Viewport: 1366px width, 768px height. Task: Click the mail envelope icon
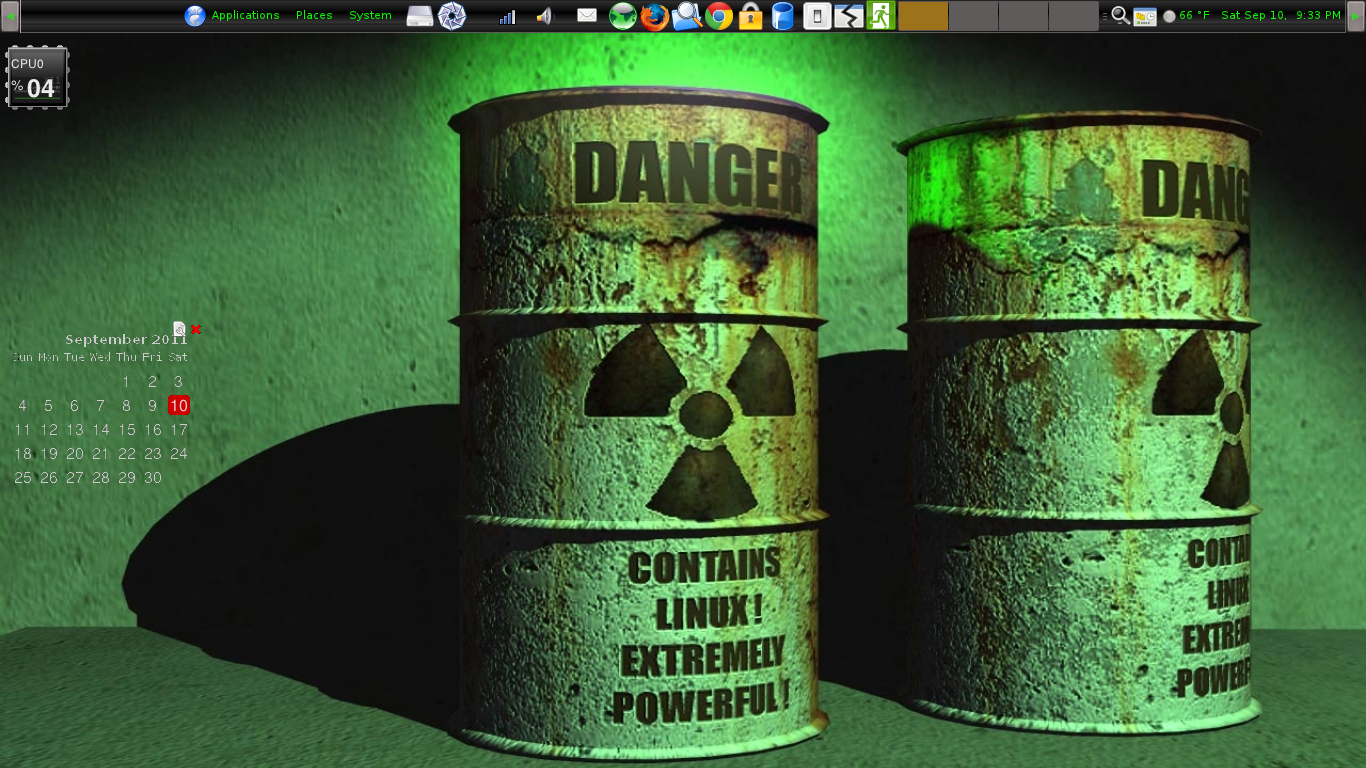pos(587,16)
